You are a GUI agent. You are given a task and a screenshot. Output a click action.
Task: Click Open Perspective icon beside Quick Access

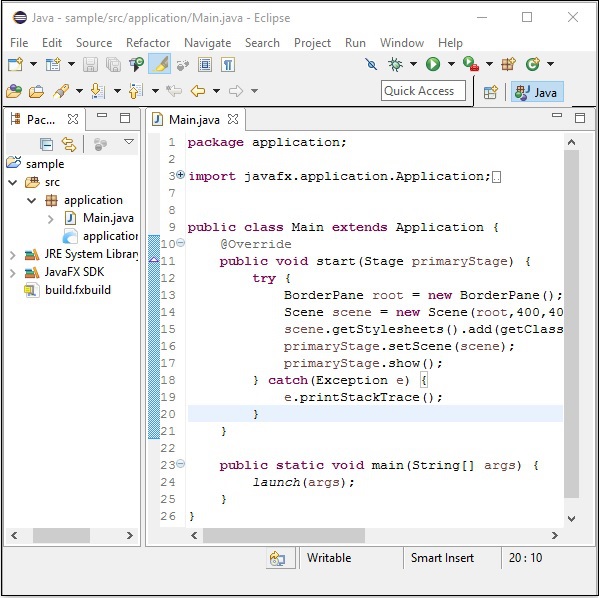coord(490,91)
